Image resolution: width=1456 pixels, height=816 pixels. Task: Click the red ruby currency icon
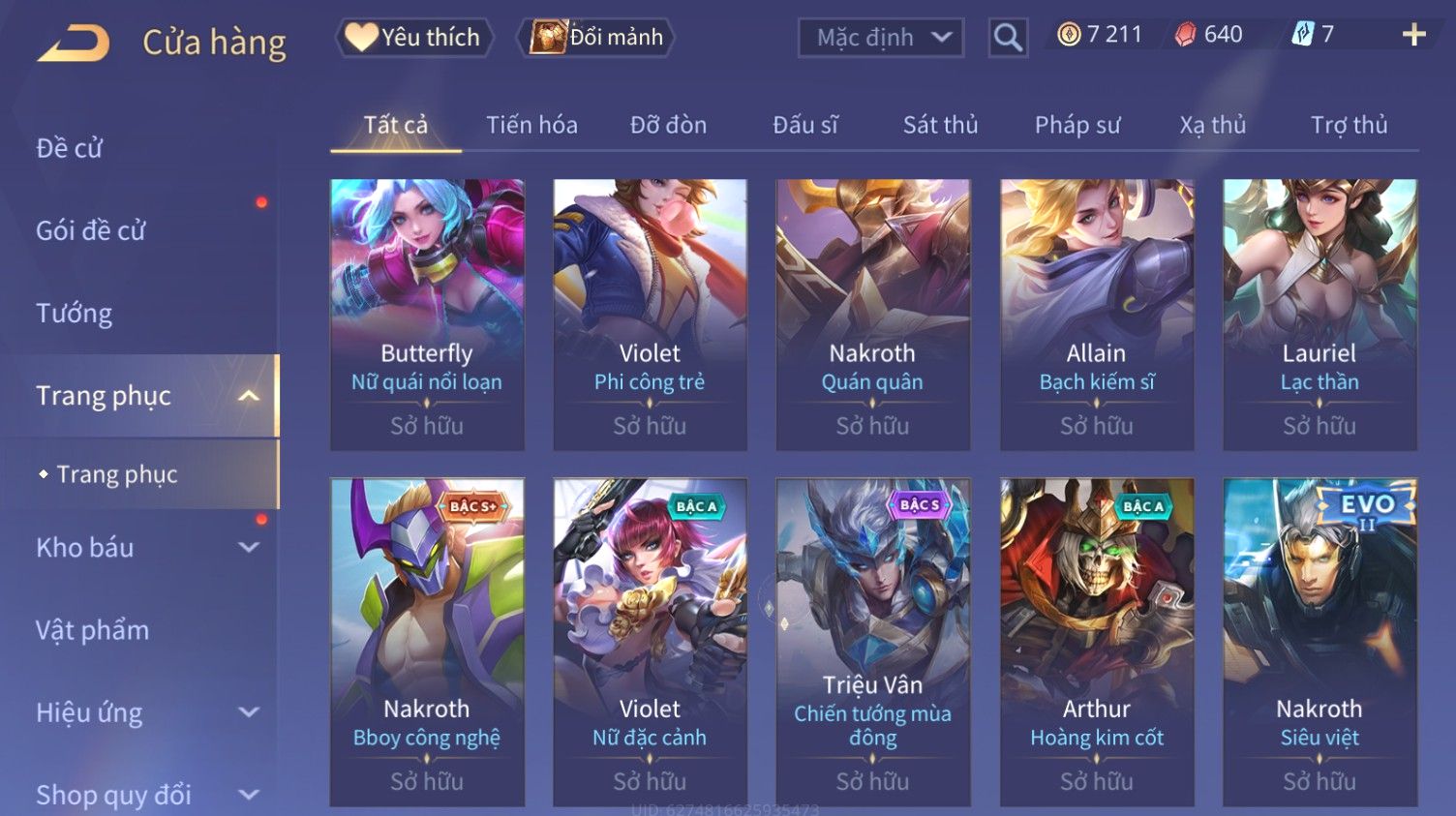tap(1185, 35)
